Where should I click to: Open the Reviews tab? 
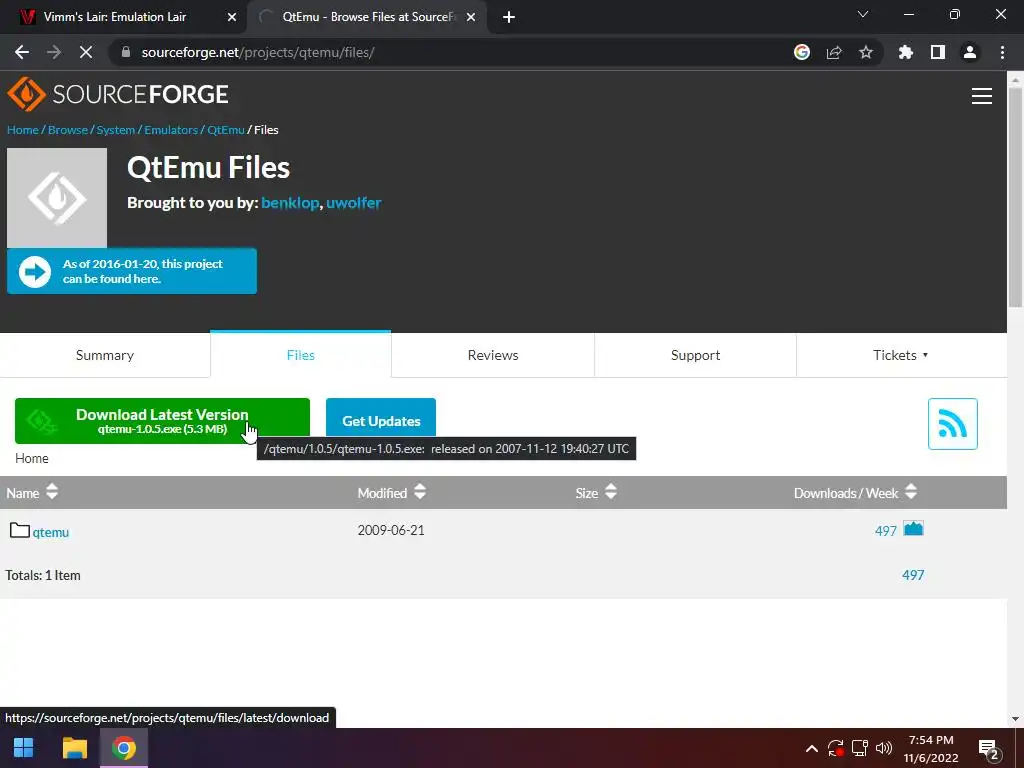[x=492, y=355]
